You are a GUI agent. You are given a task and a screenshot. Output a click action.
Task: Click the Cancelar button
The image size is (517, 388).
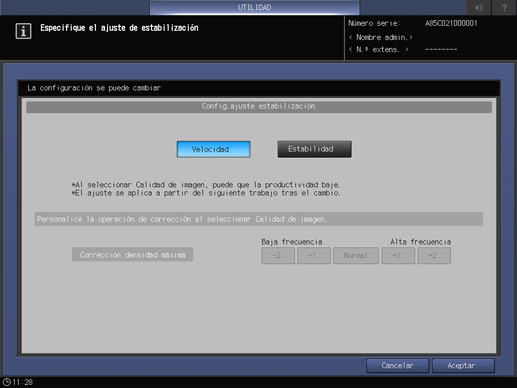[397, 366]
